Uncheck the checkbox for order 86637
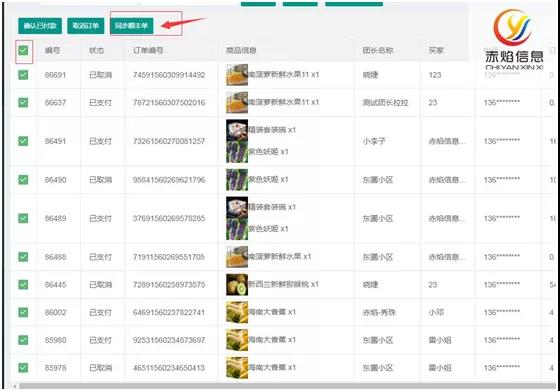The image size is (560, 391). coord(23,102)
